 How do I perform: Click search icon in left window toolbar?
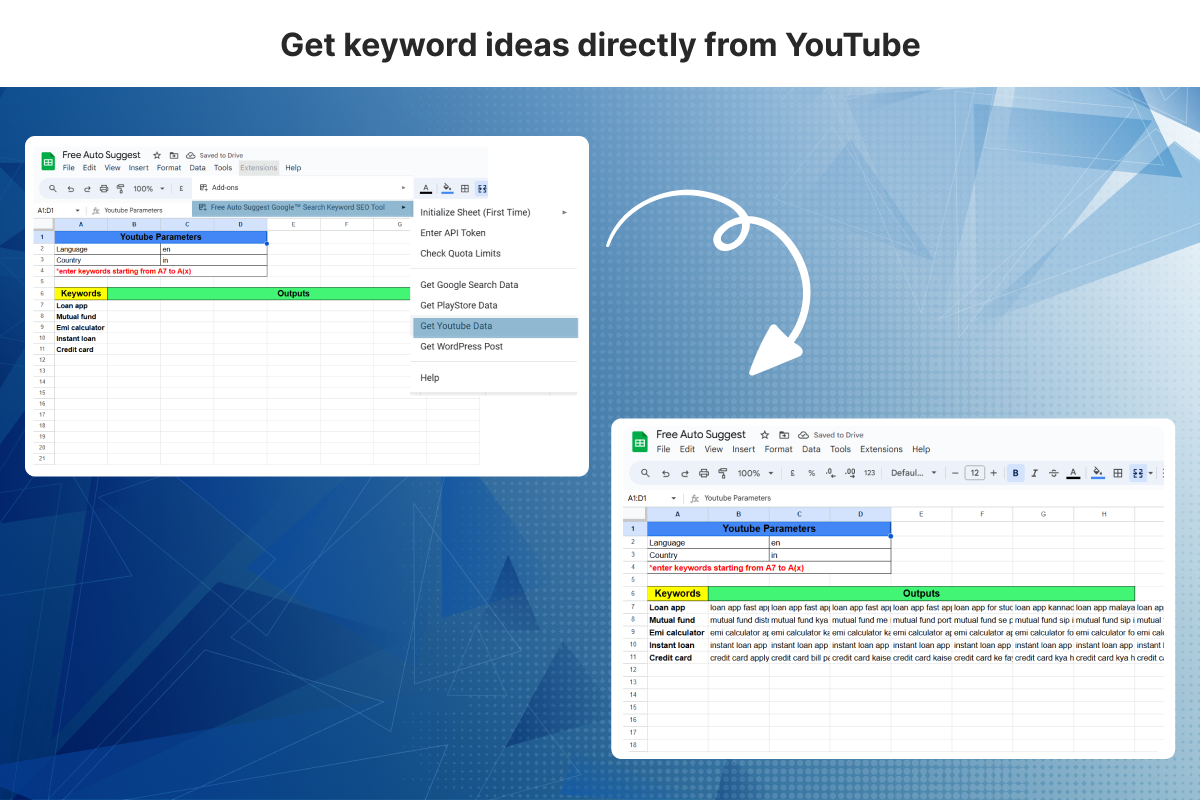(x=54, y=188)
